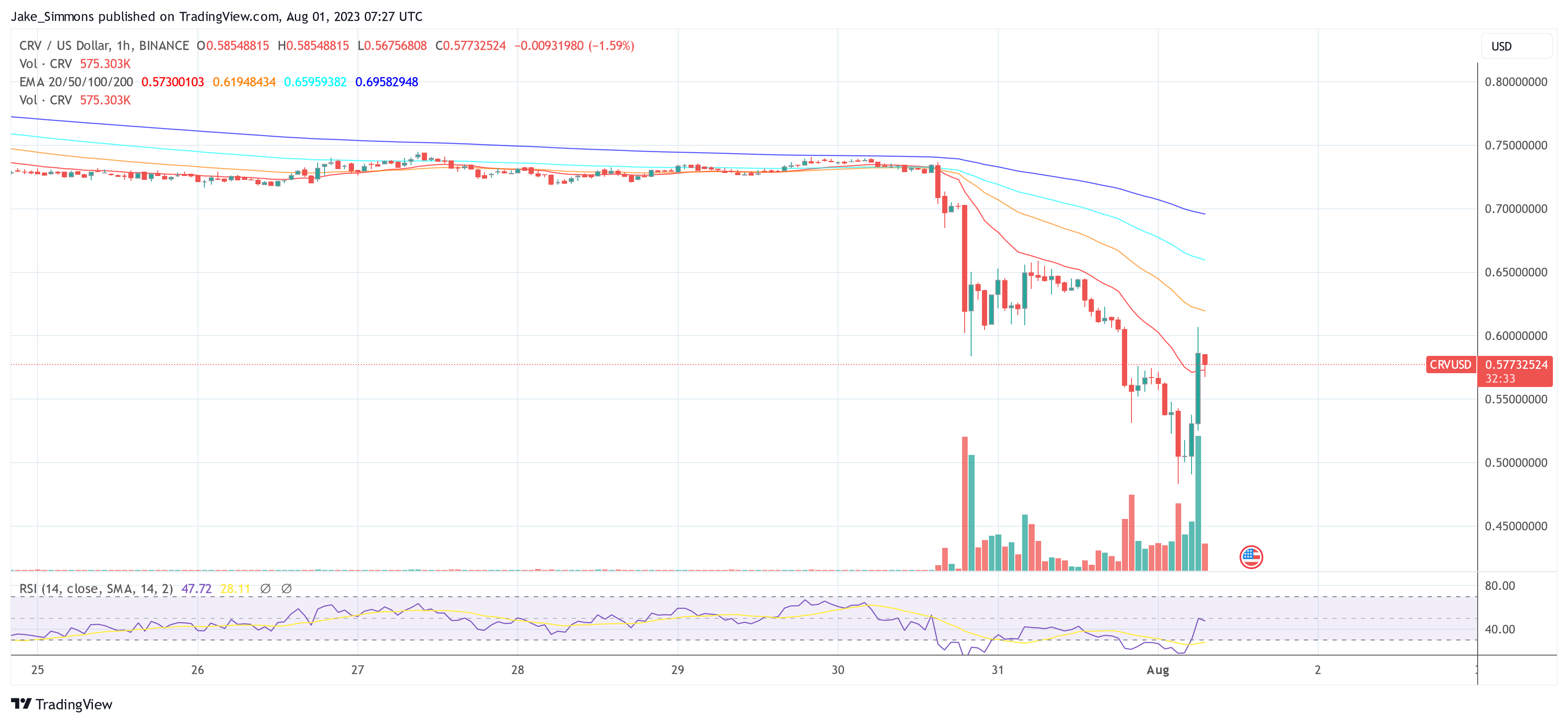Click the first empty-set symbol in RSI legend

click(265, 589)
